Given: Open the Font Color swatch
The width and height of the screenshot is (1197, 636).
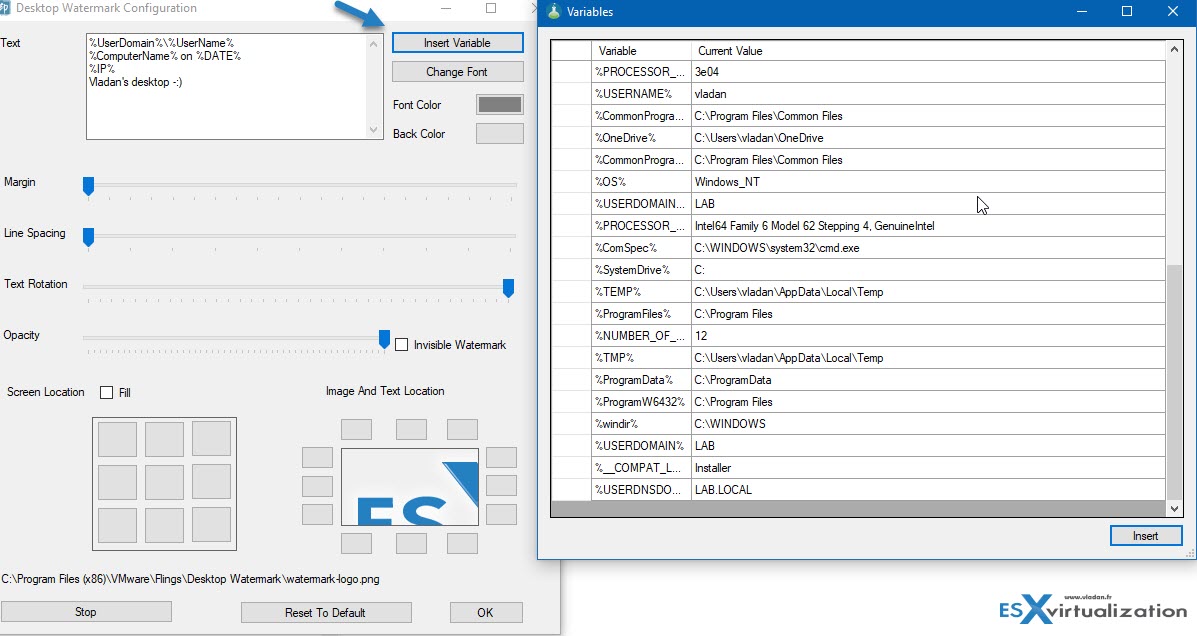Looking at the screenshot, I should click(499, 103).
